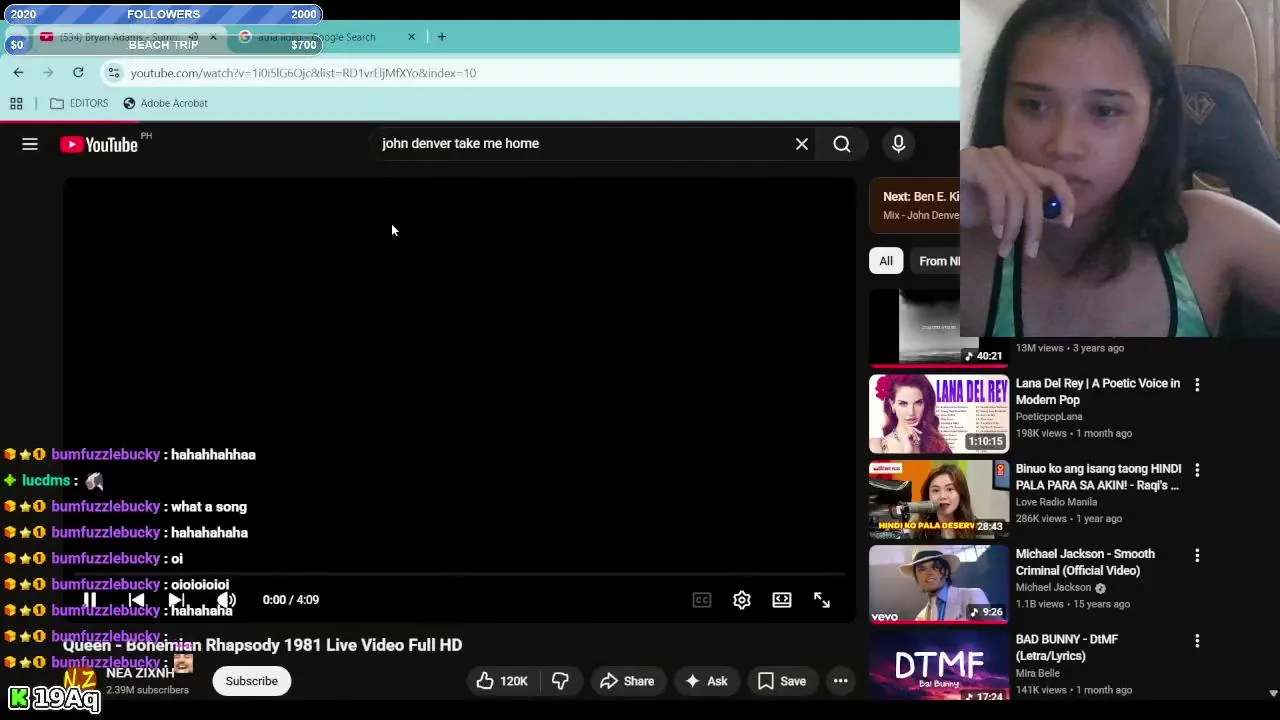Toggle closed captions on the player
This screenshot has width=1280, height=720.
[x=702, y=600]
